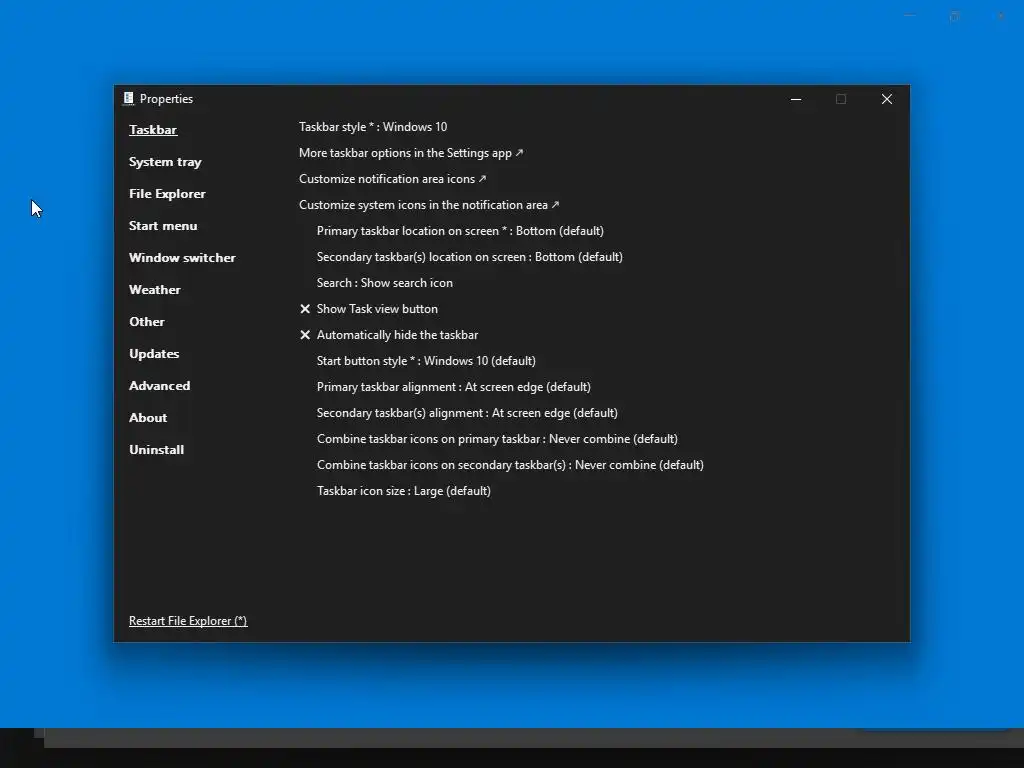
Task: Select the Taskbar section in sidebar
Action: click(x=153, y=130)
